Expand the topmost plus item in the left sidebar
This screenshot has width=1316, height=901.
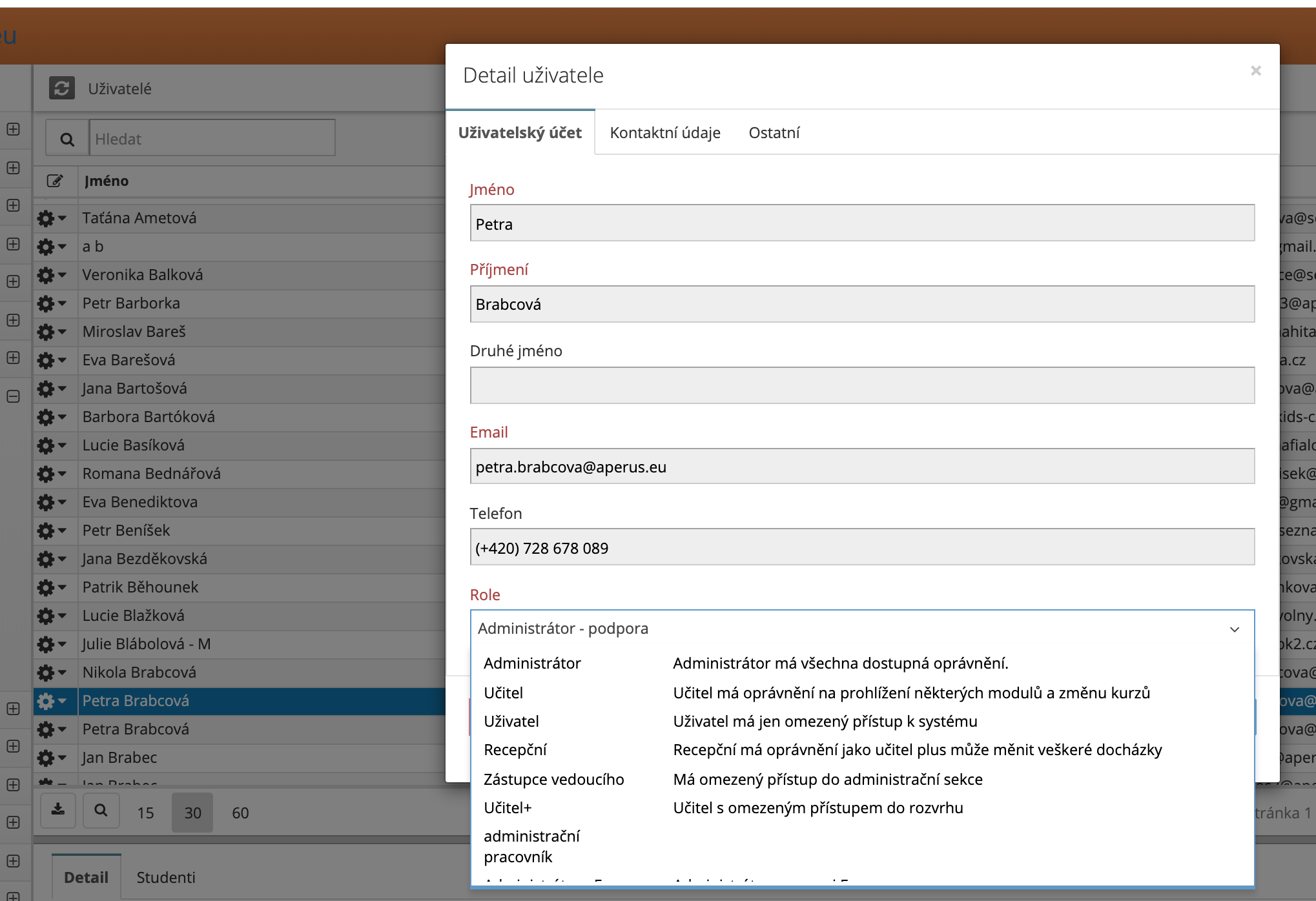13,129
